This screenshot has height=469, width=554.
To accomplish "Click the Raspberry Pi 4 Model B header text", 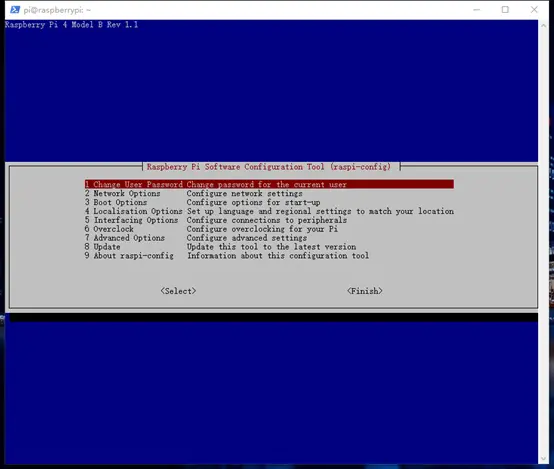I will pyautogui.click(x=71, y=25).
